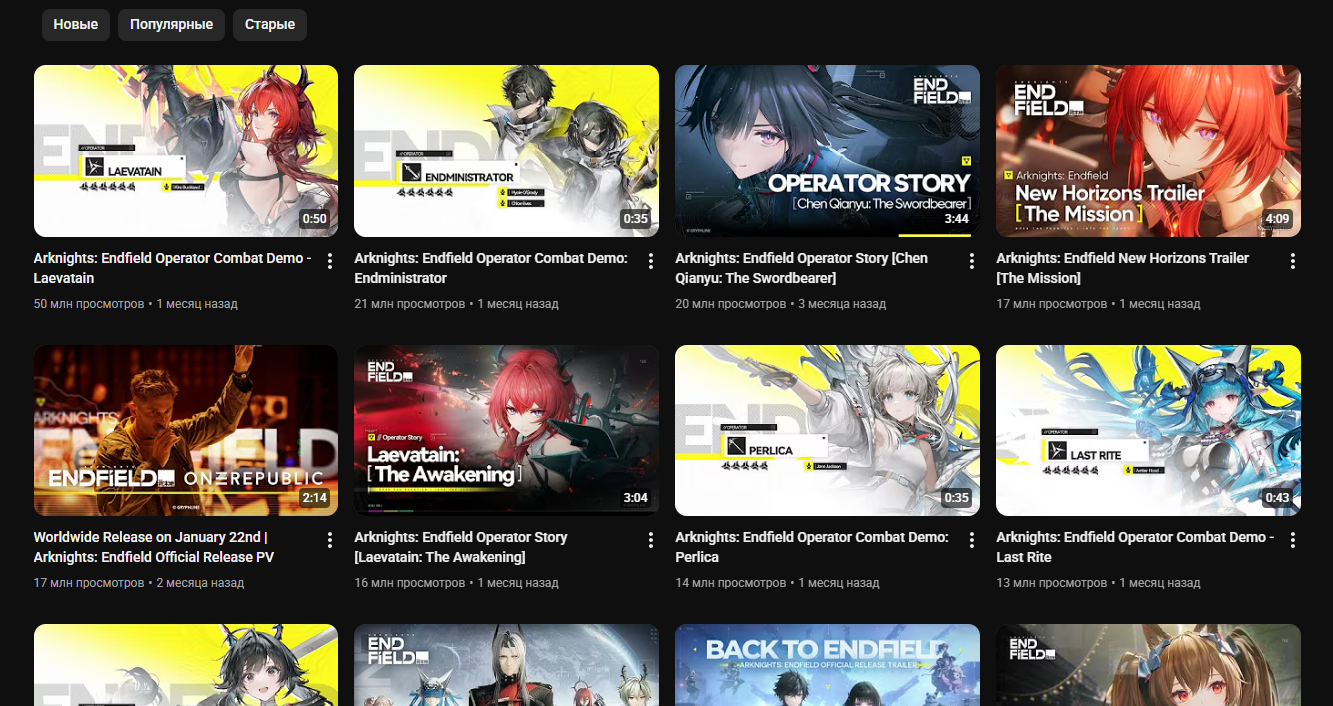The image size is (1333, 706).
Task: Open the Perlica Combat Demo thumbnail
Action: 827,430
